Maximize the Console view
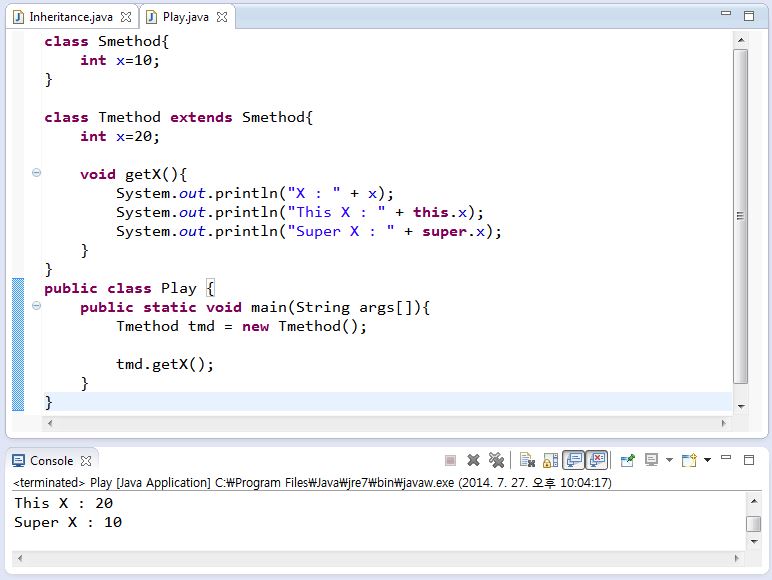Image resolution: width=772 pixels, height=580 pixels. pos(749,460)
